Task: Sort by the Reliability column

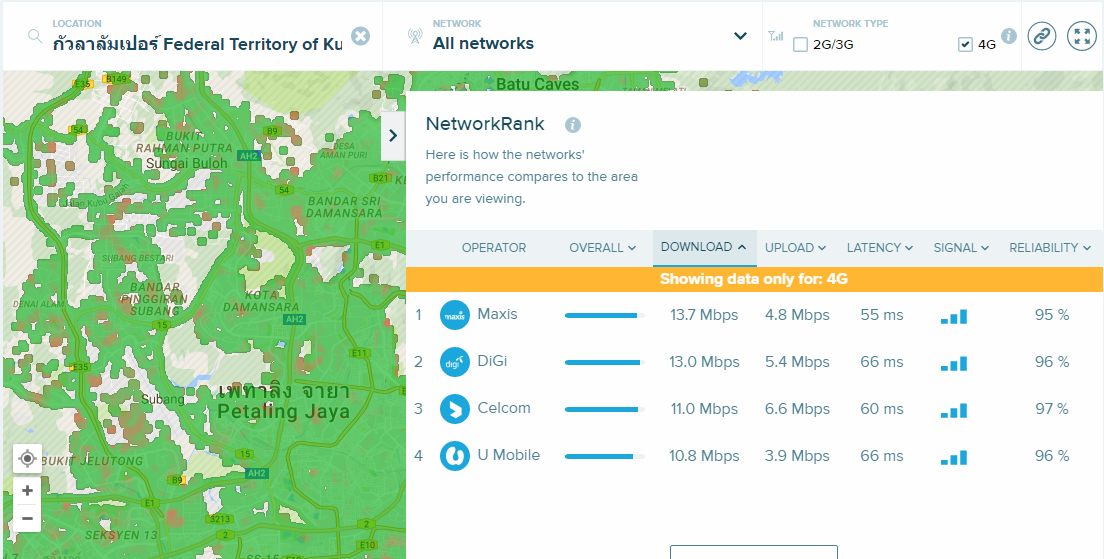Action: click(x=1050, y=248)
